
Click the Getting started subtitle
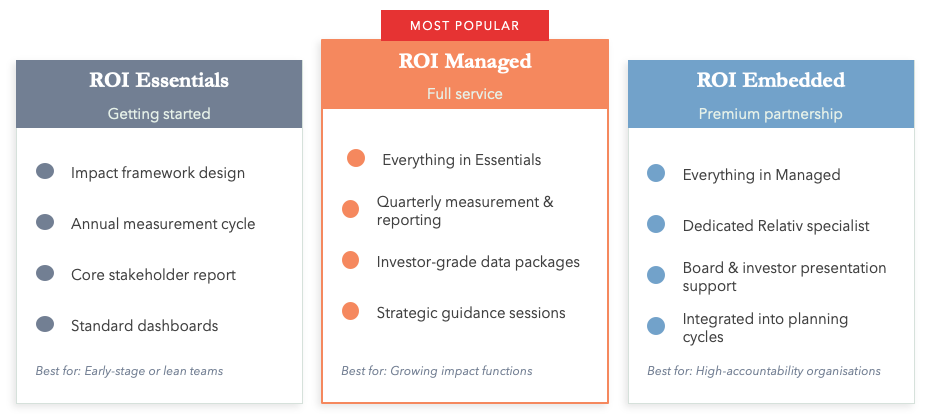click(x=159, y=114)
